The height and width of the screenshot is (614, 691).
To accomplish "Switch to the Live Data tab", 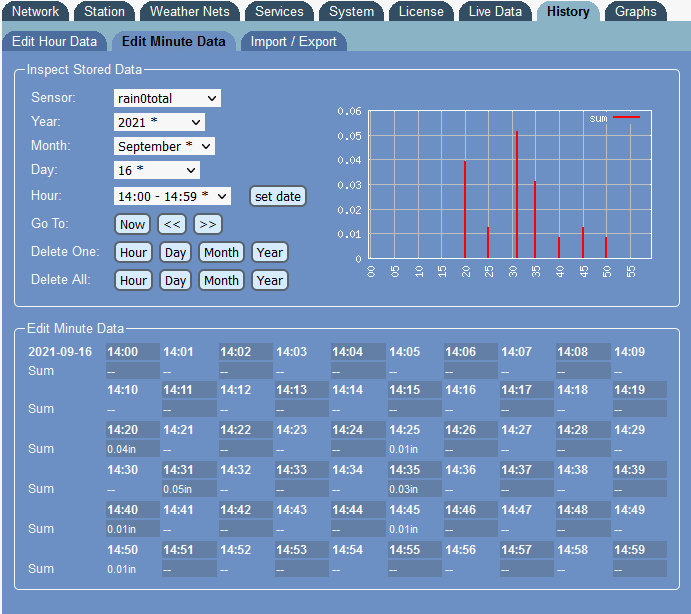I will (495, 11).
